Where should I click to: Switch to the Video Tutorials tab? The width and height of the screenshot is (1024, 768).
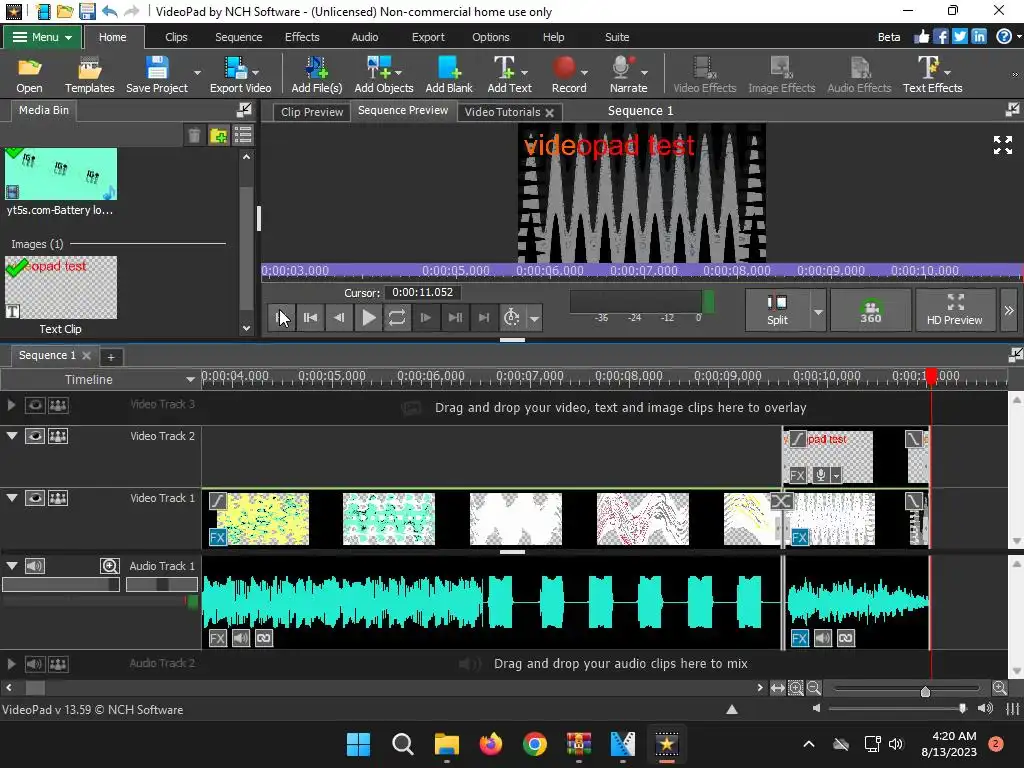(x=502, y=112)
